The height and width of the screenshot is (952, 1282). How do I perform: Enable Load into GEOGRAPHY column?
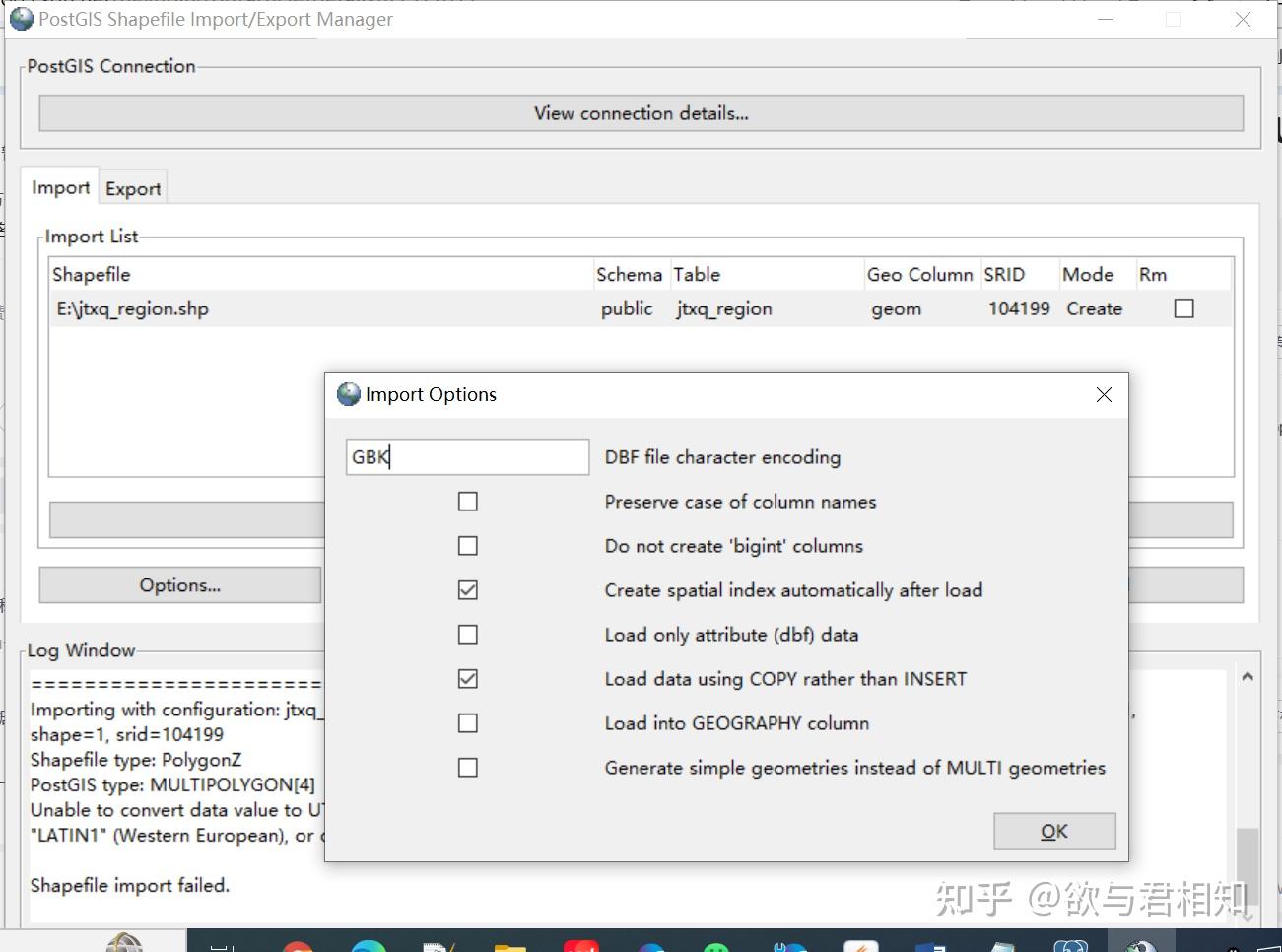(468, 723)
